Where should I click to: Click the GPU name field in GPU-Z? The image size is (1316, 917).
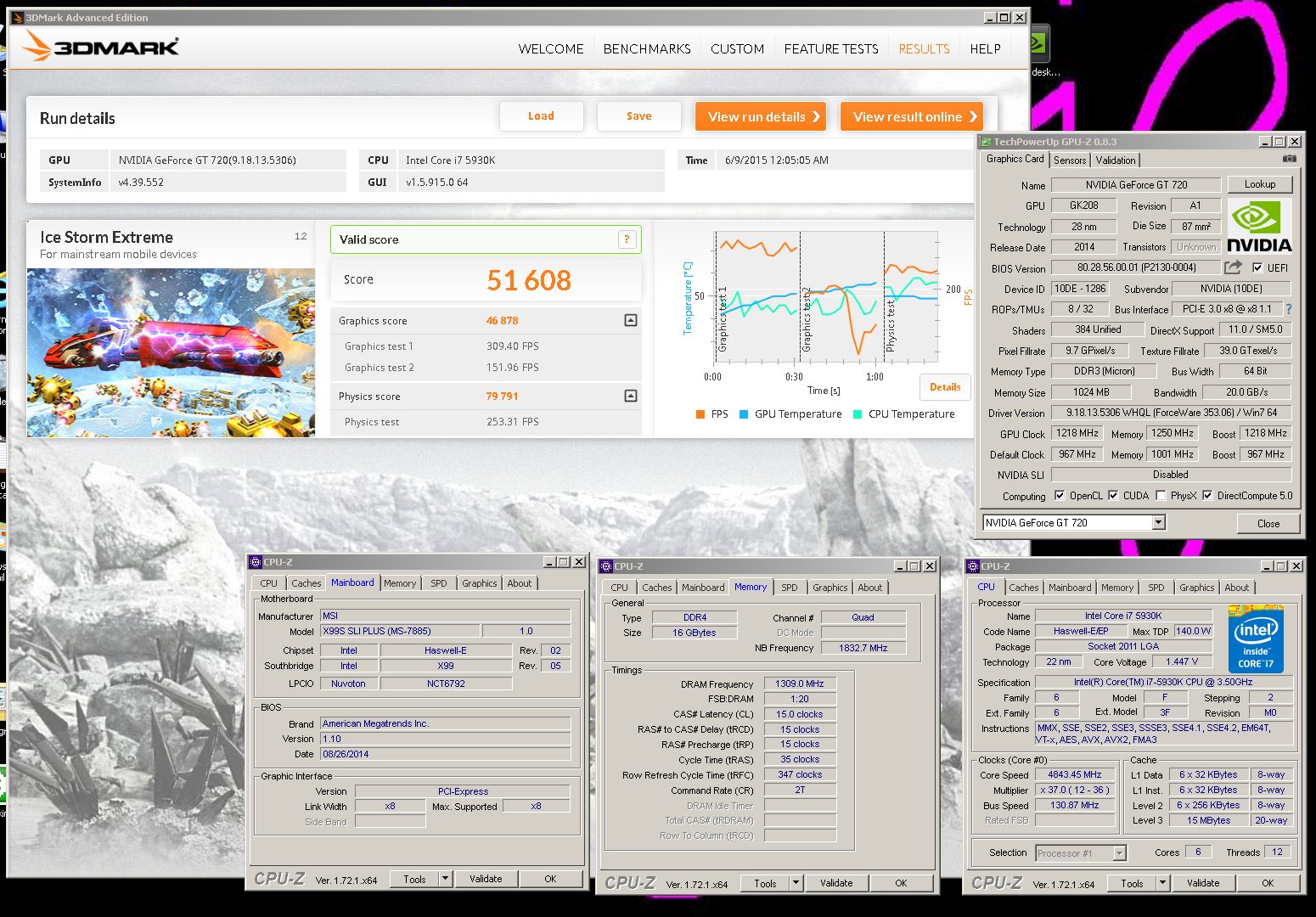(1136, 184)
